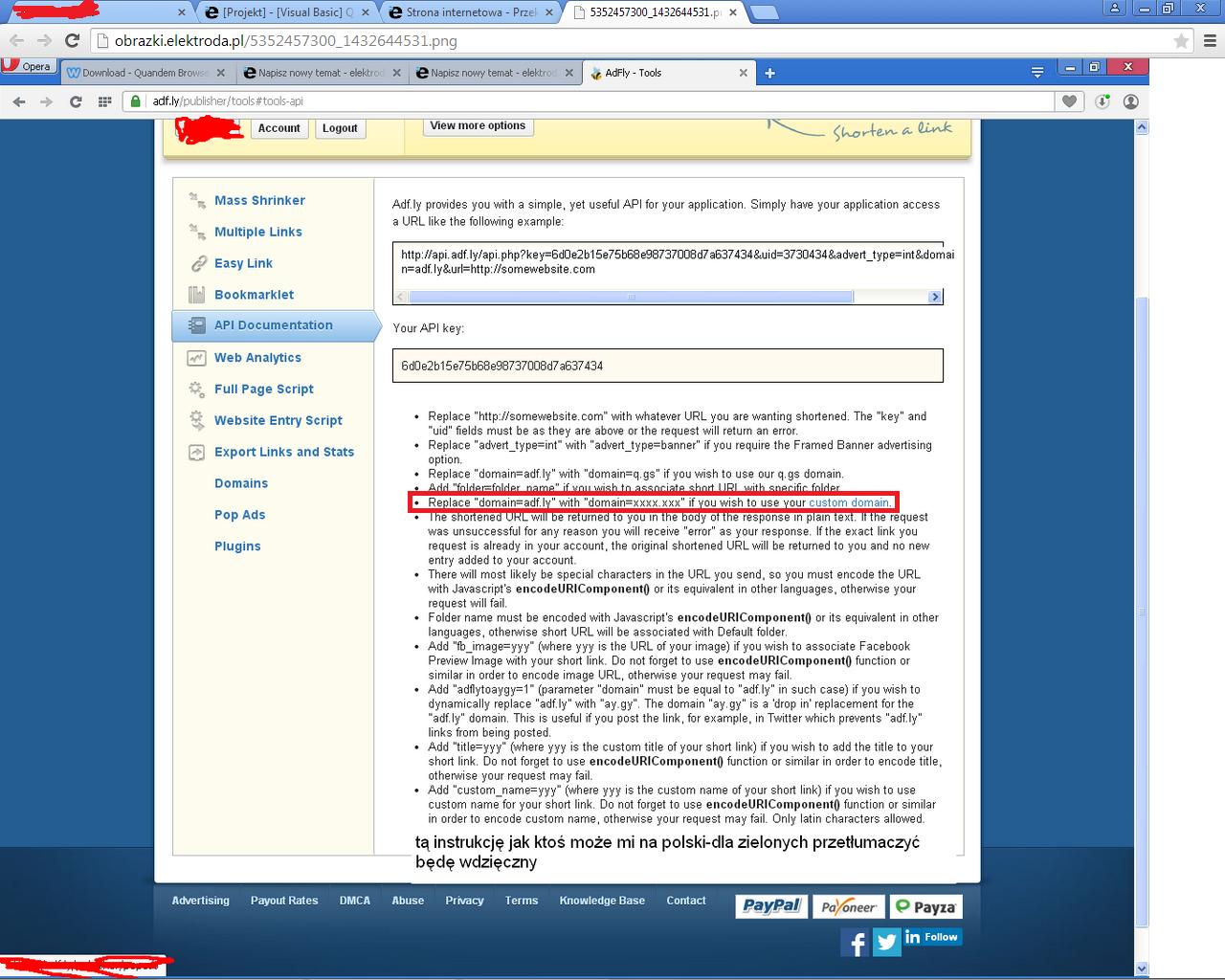This screenshot has width=1225, height=980.
Task: Open the Terms footer link
Action: point(522,901)
